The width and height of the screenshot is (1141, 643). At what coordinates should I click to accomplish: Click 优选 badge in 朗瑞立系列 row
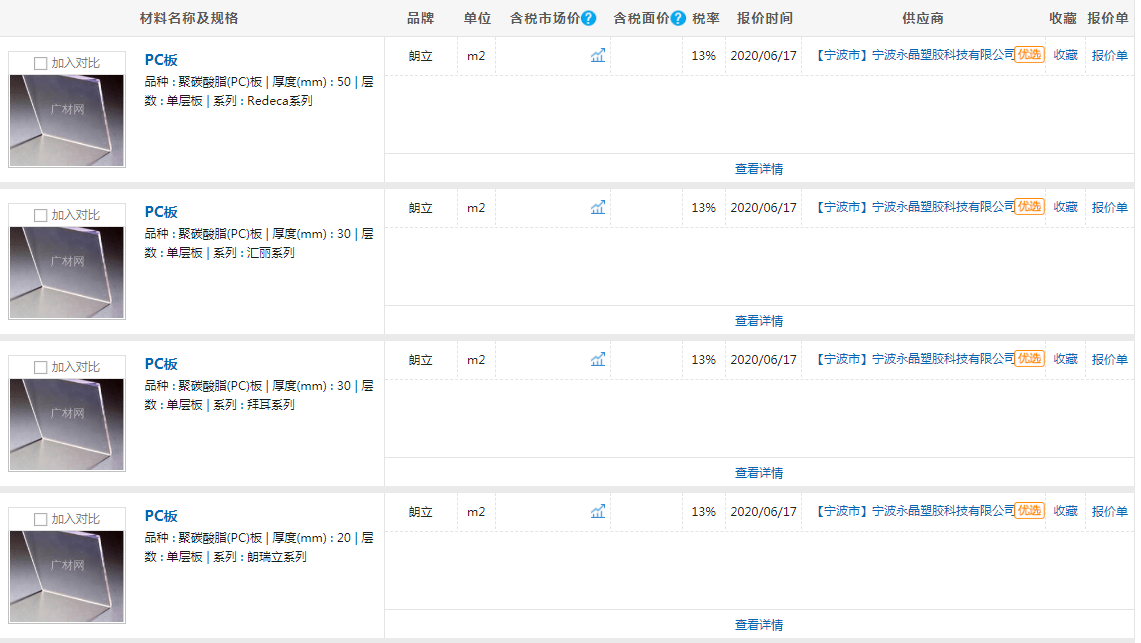pyautogui.click(x=1030, y=511)
